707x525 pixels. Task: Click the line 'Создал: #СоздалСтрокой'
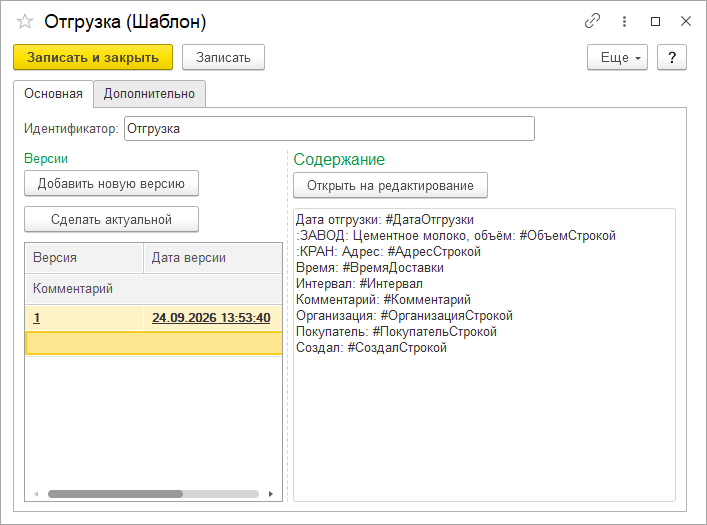[371, 348]
